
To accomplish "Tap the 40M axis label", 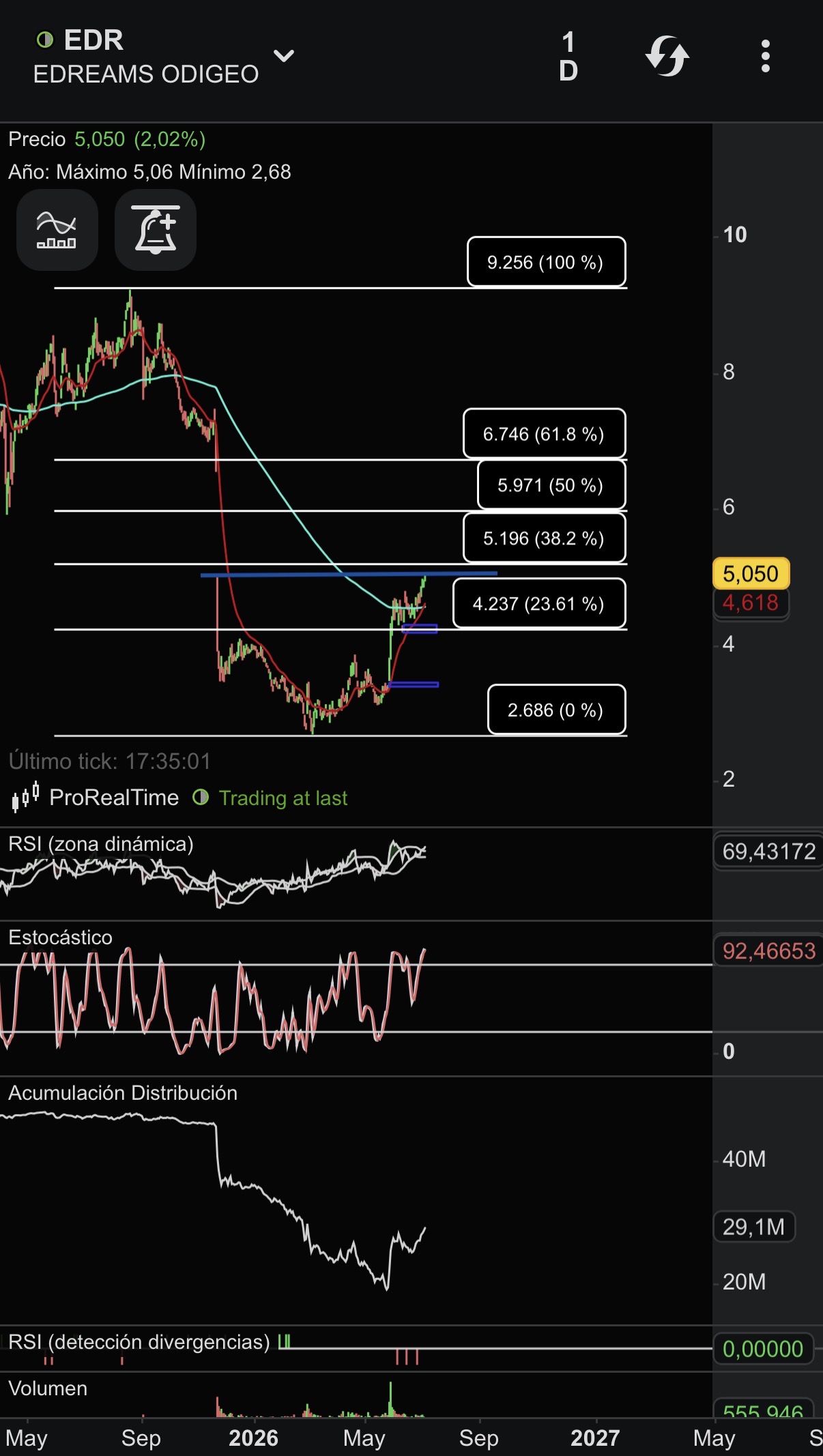I will (744, 1159).
